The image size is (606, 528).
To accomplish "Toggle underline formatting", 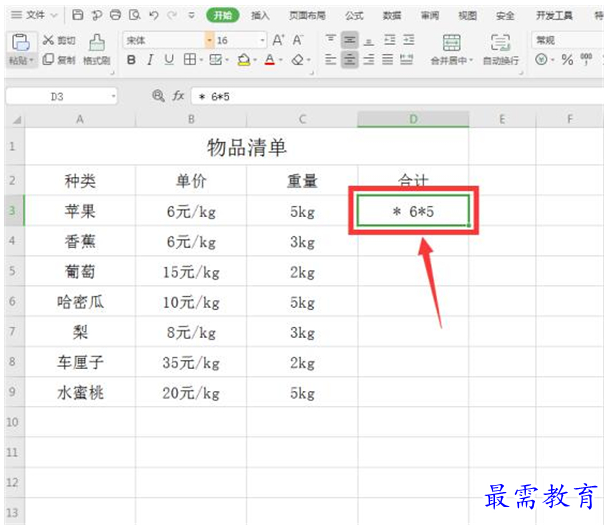I will [x=169, y=60].
